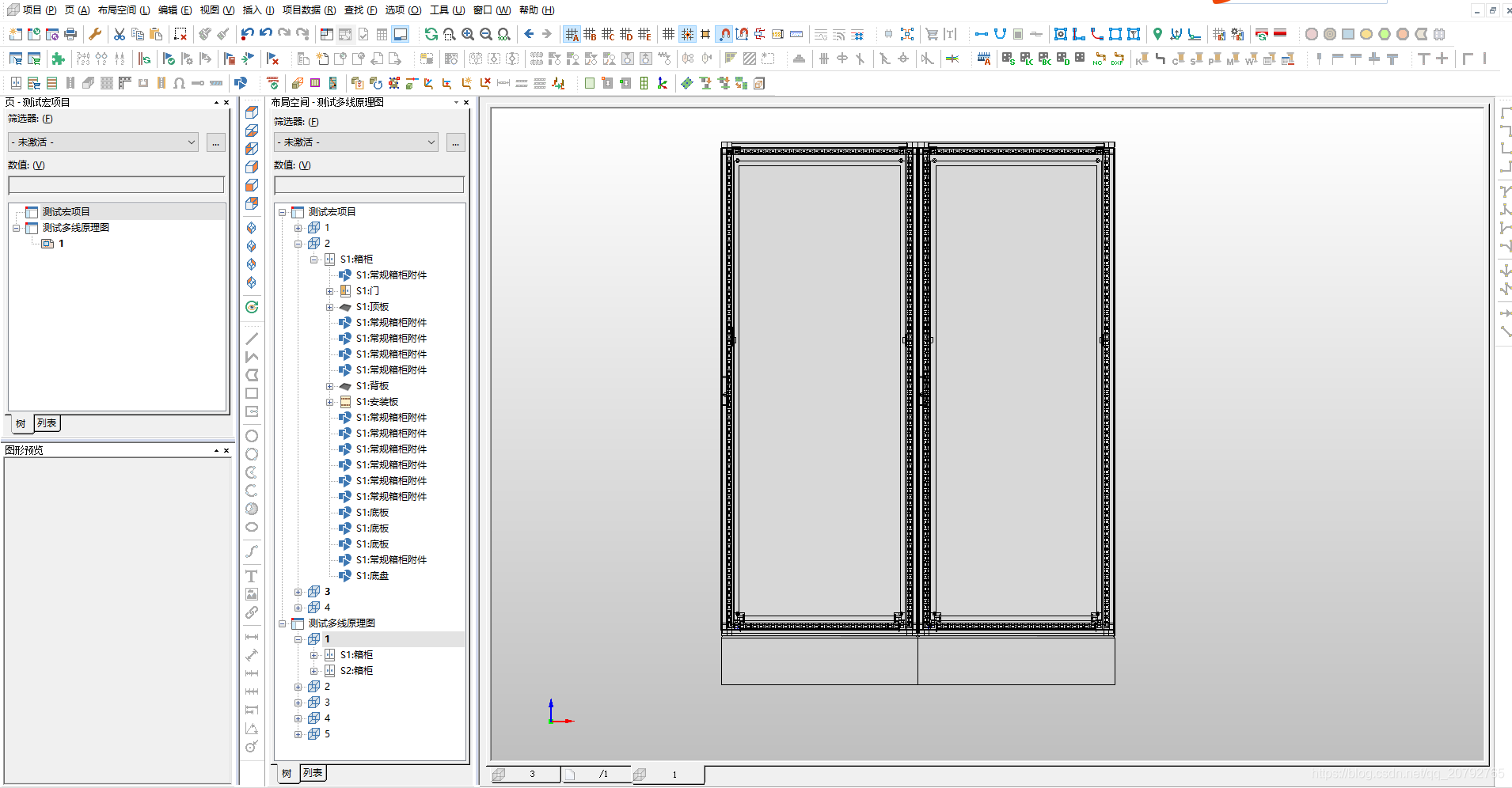
Task: Click the green refresh redraw icon
Action: tap(431, 34)
